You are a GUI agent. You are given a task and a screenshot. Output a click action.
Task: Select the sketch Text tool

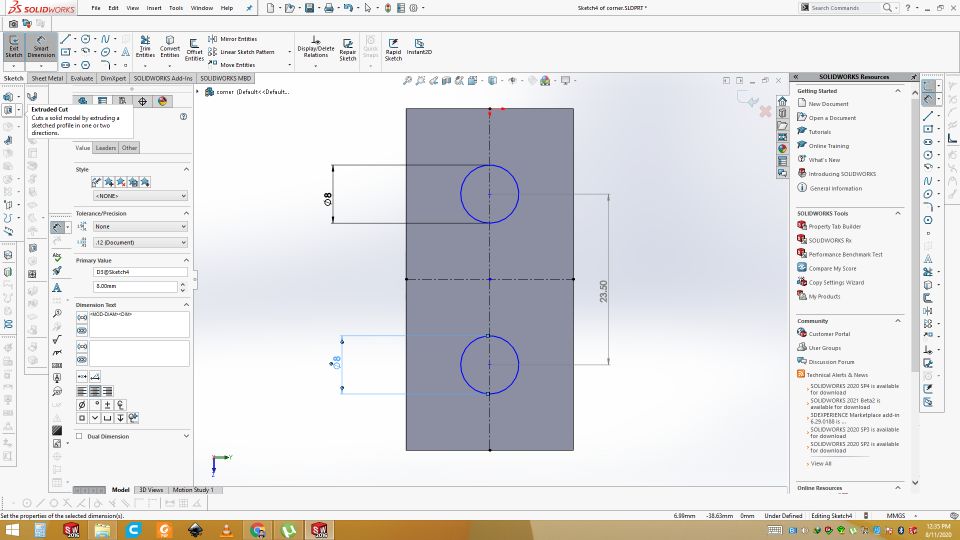coord(125,51)
